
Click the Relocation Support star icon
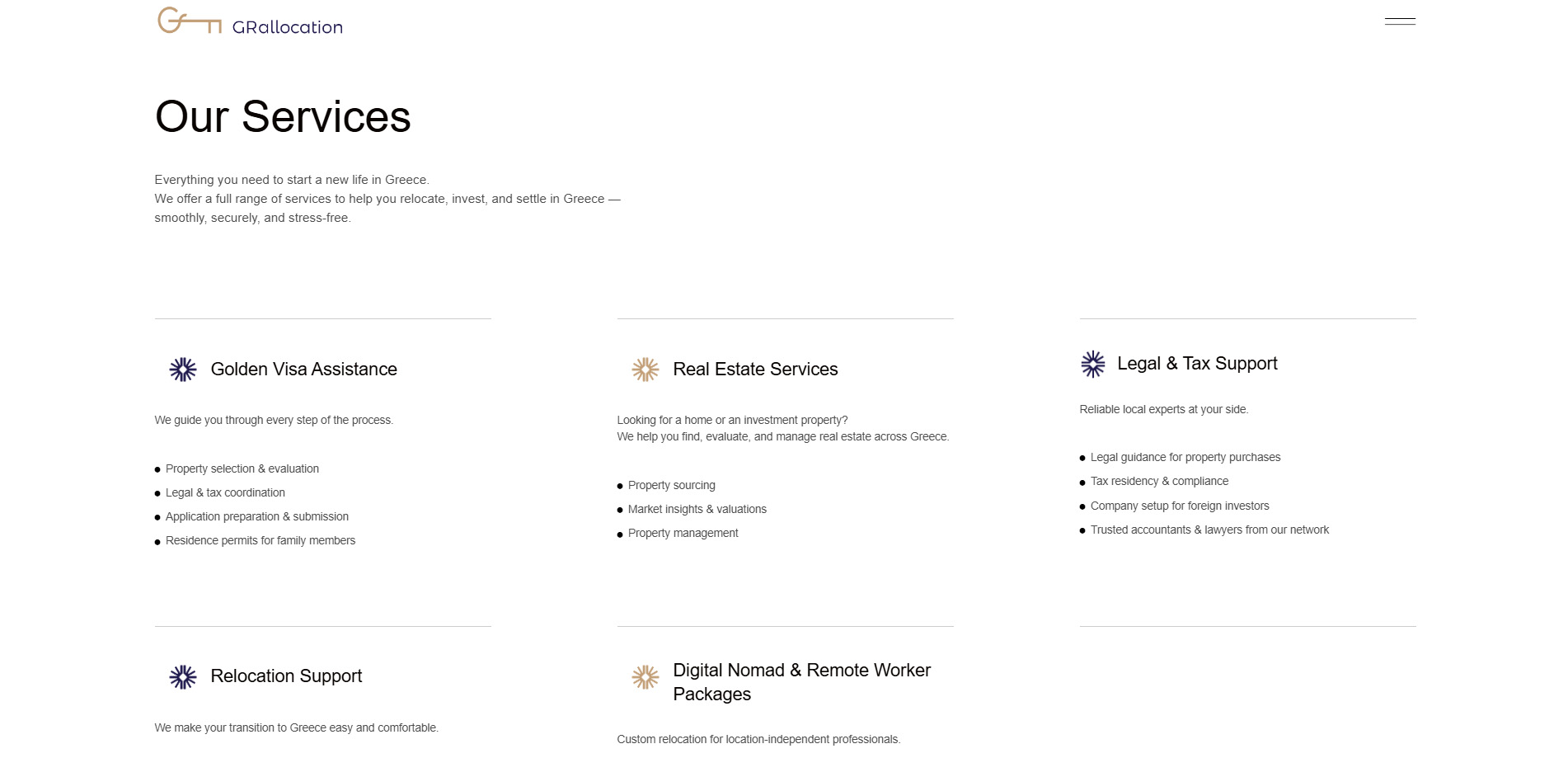pos(183,677)
